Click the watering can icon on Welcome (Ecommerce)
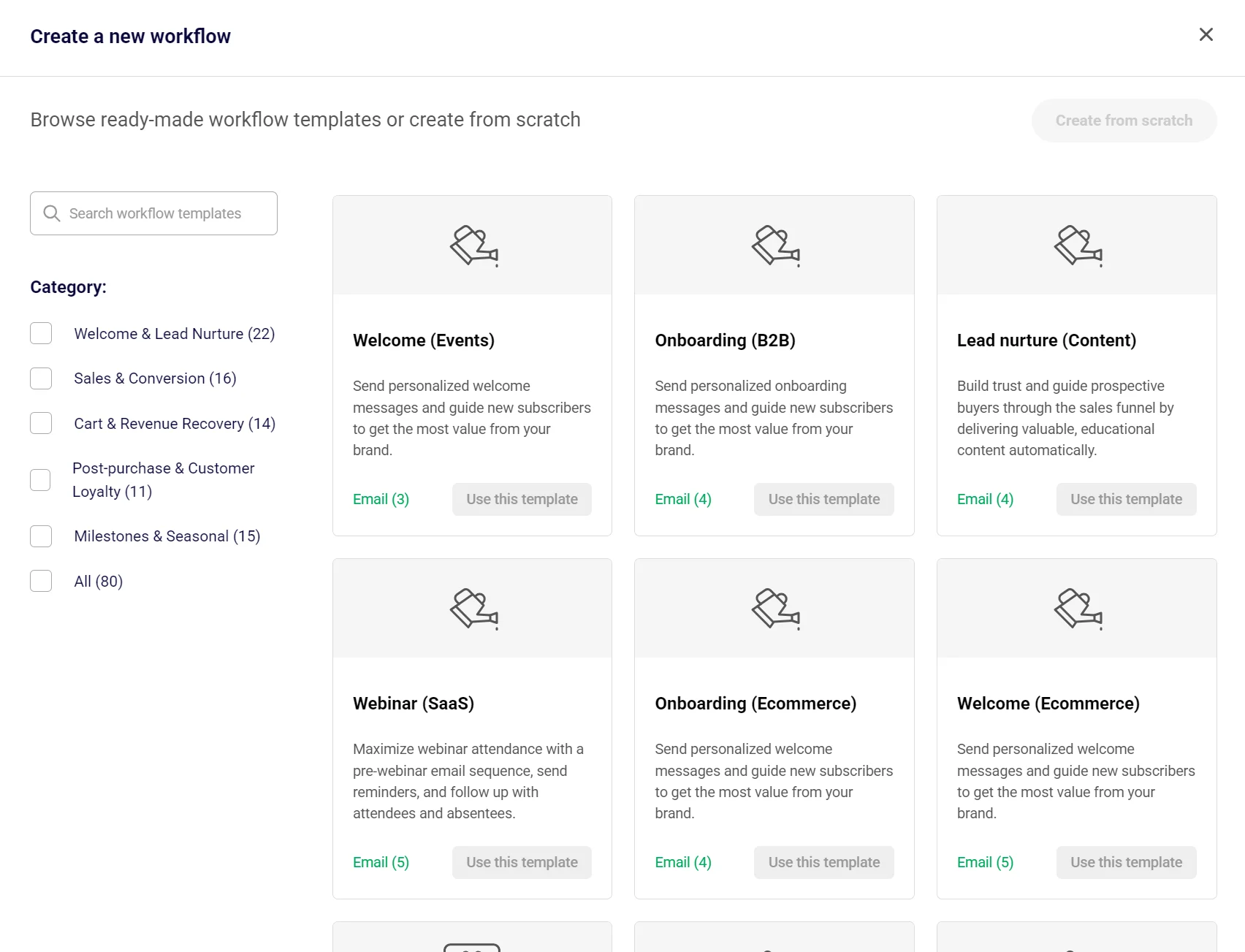 pos(1078,609)
